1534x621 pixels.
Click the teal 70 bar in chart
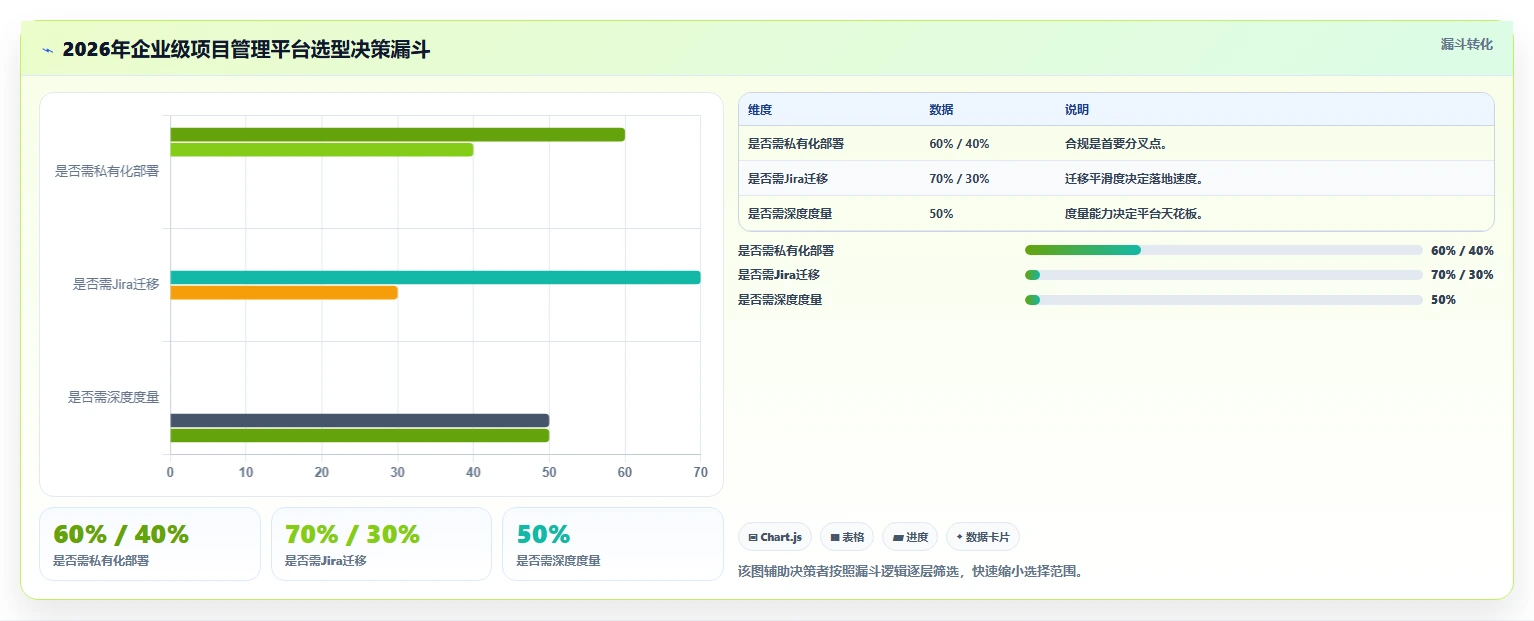[x=435, y=277]
